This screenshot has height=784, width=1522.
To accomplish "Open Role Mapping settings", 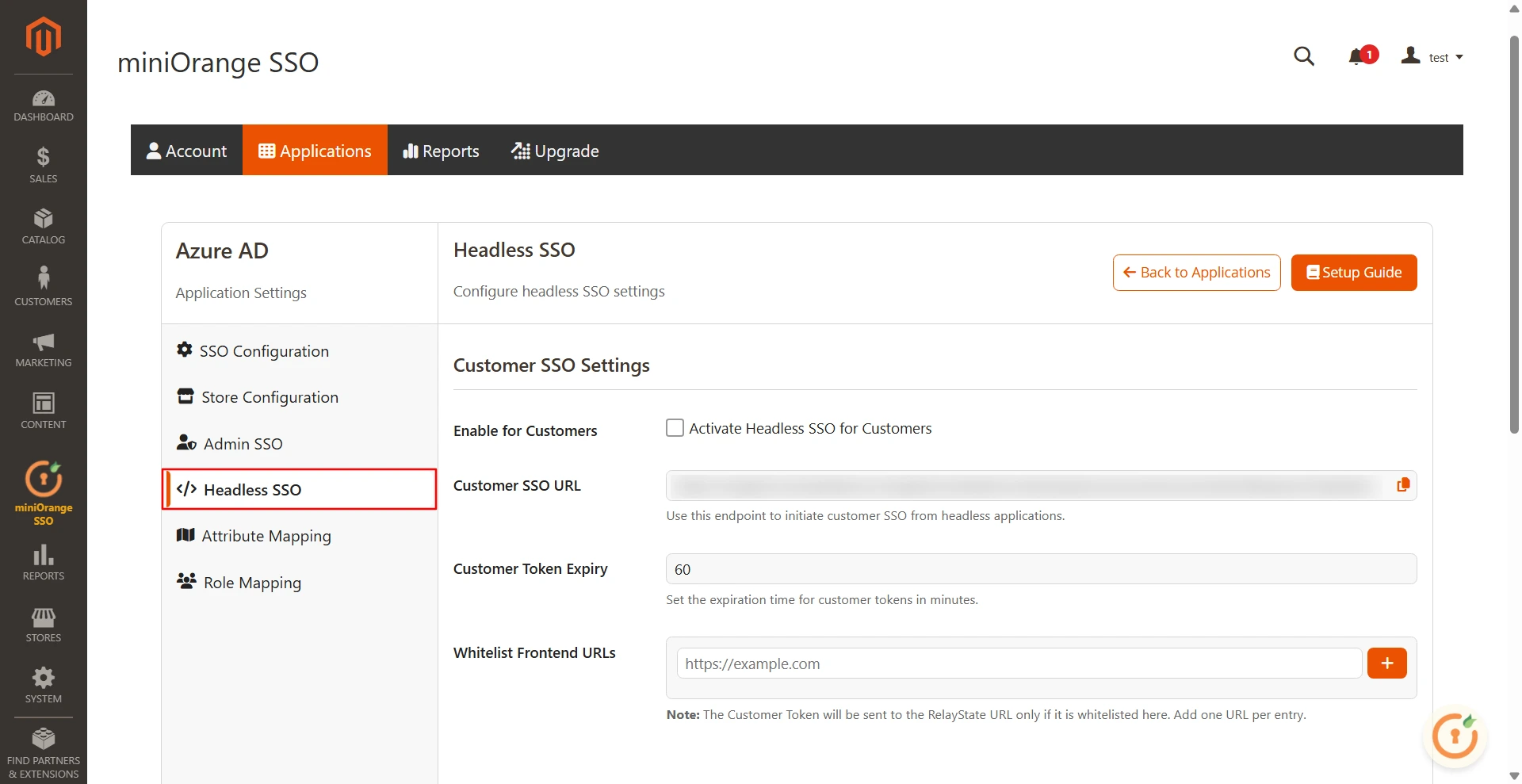I will click(x=251, y=582).
